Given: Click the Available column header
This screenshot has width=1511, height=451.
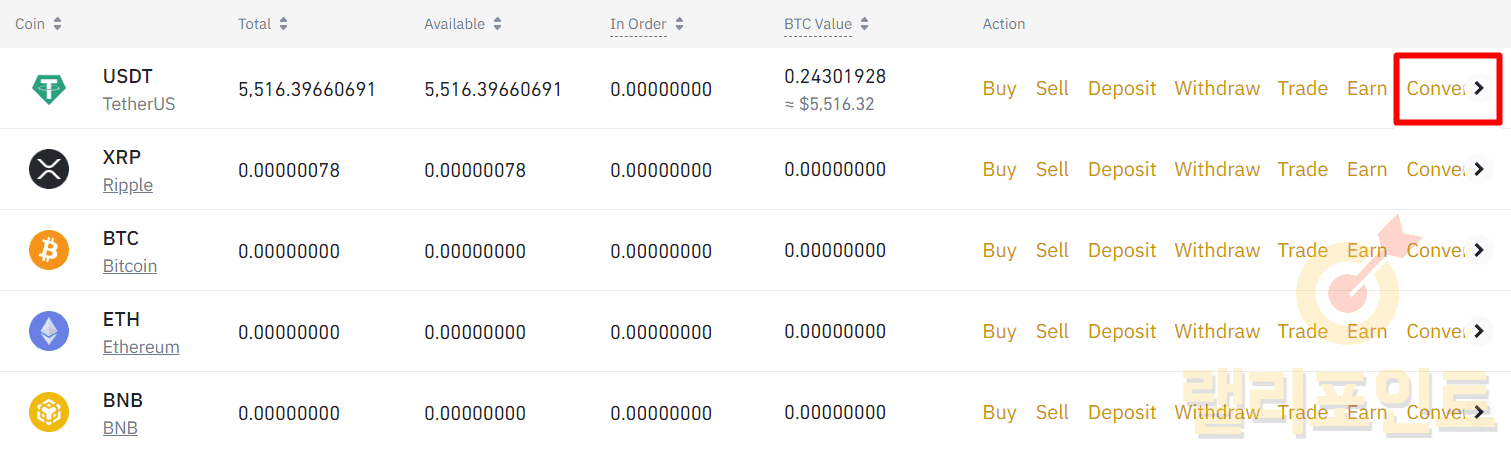Looking at the screenshot, I should 455,24.
